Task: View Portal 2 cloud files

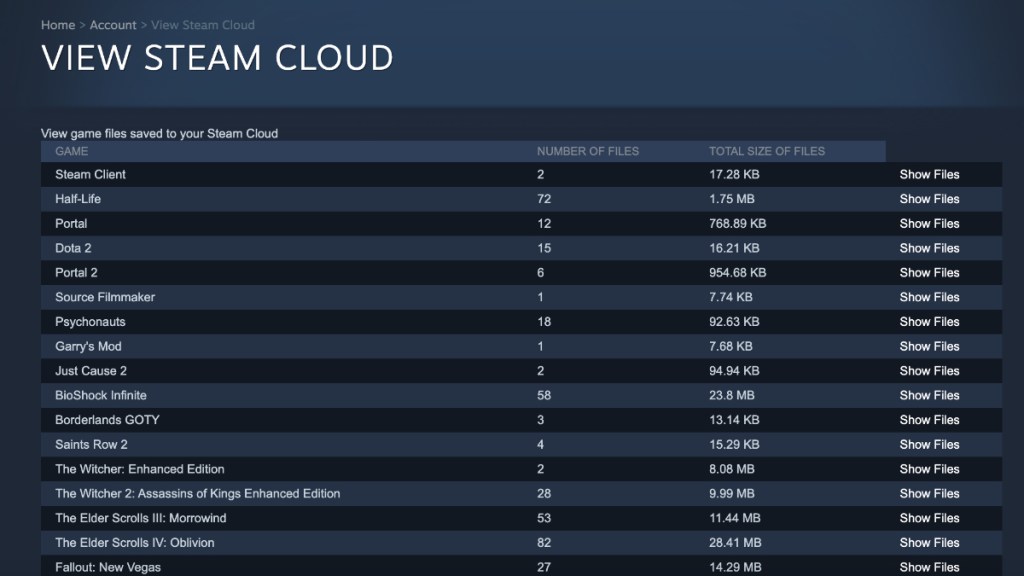Action: 929,273
